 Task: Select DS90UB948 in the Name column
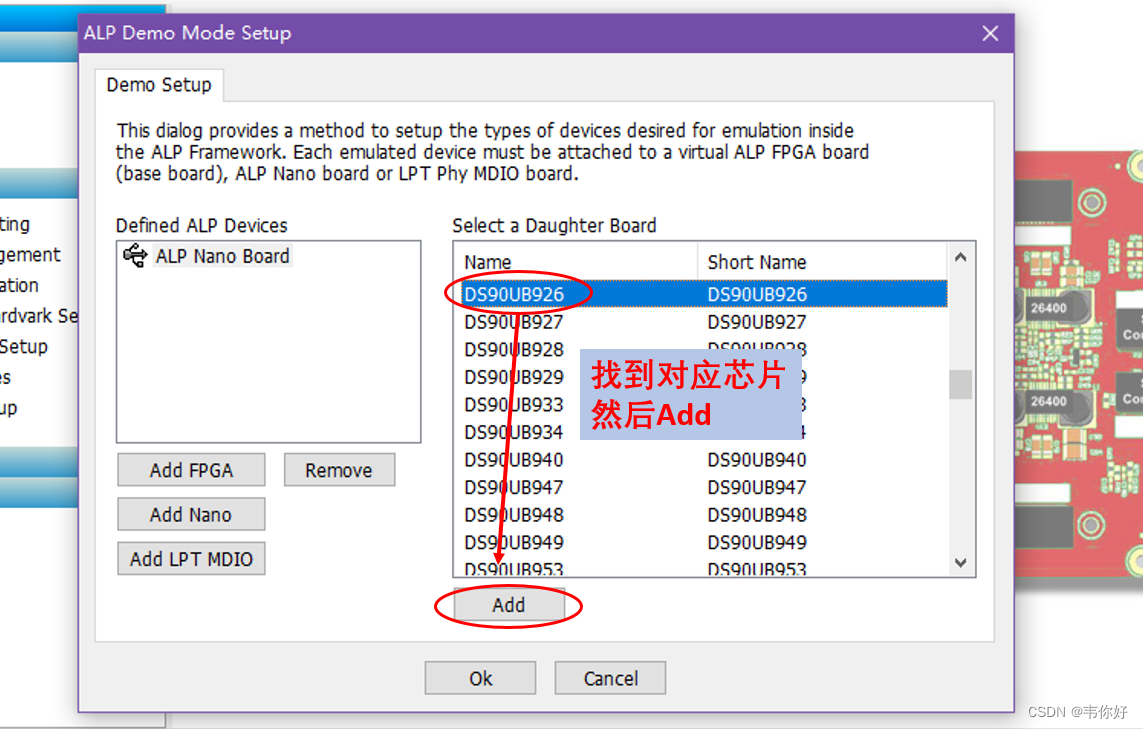pyautogui.click(x=515, y=515)
